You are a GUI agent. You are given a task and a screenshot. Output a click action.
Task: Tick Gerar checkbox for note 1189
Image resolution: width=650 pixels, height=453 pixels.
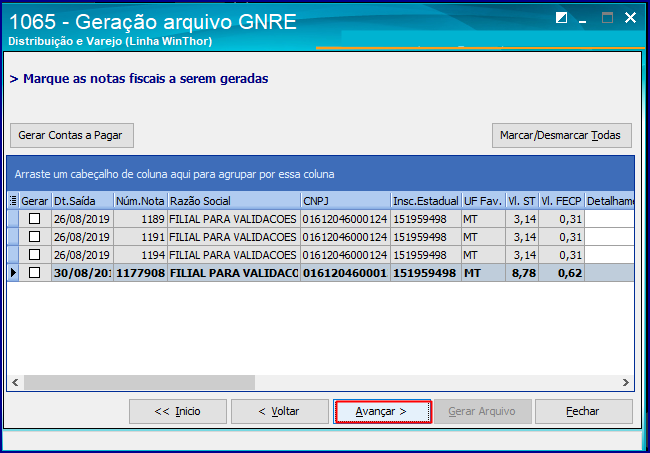pos(34,218)
